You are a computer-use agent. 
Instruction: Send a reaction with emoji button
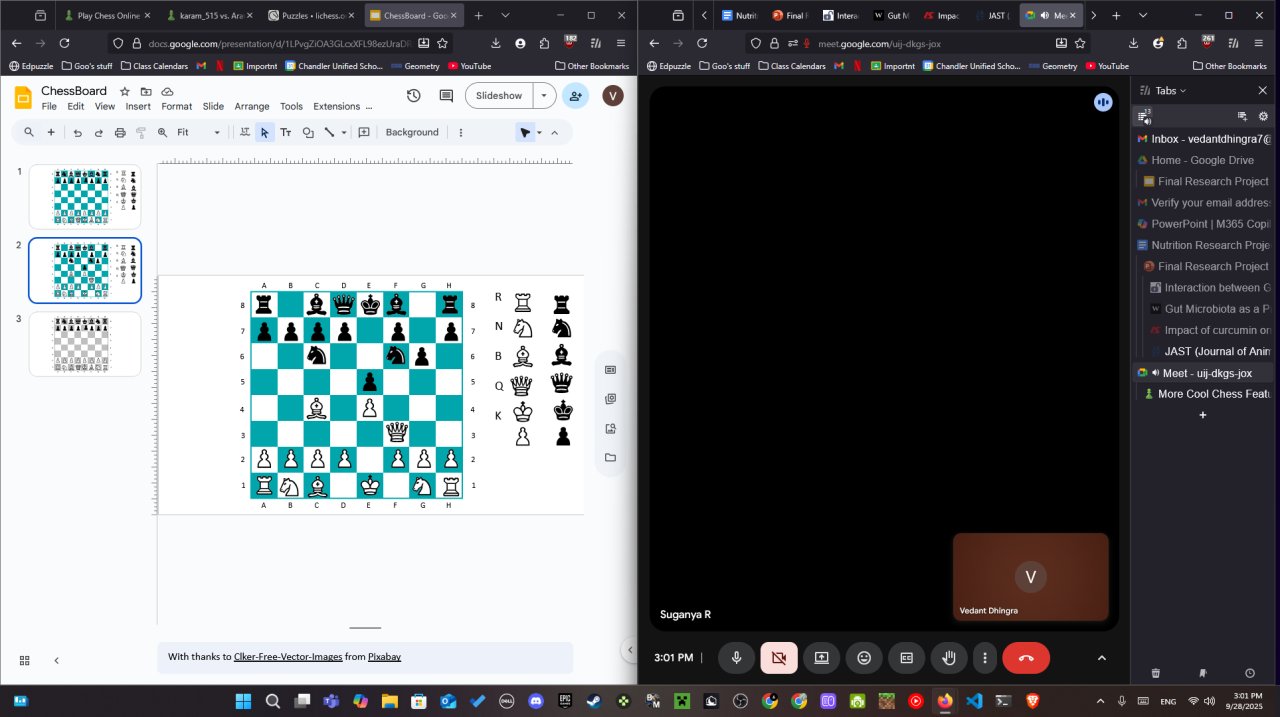click(864, 658)
